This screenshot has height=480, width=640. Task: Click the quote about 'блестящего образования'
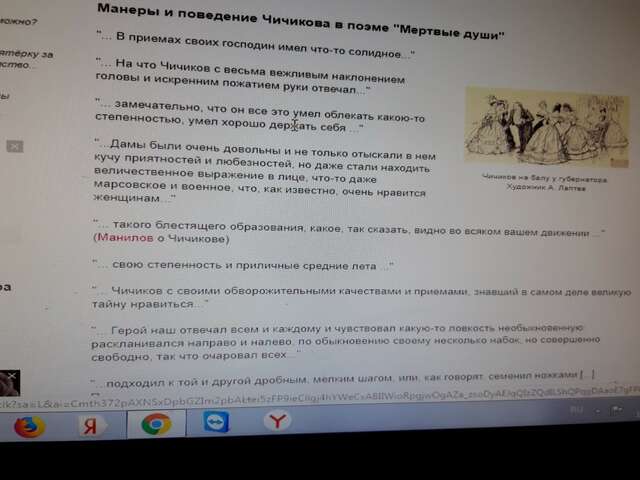(x=349, y=231)
